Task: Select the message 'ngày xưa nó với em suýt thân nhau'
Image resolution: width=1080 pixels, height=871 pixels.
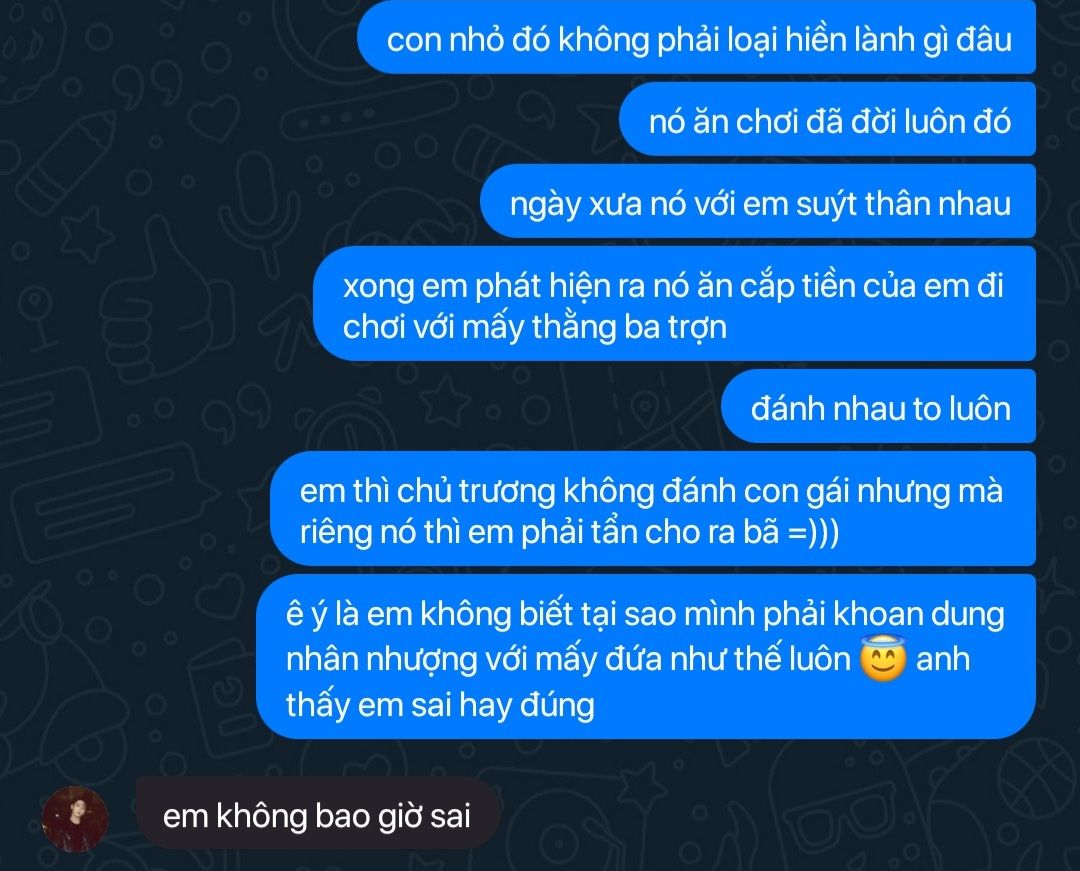Action: click(x=758, y=202)
